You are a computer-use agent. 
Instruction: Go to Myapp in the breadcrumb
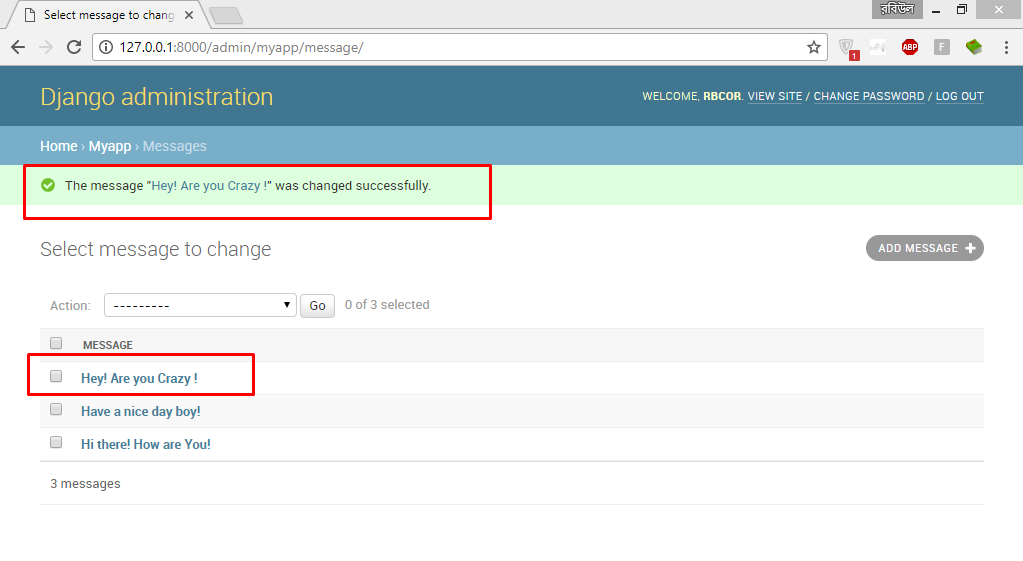point(110,146)
